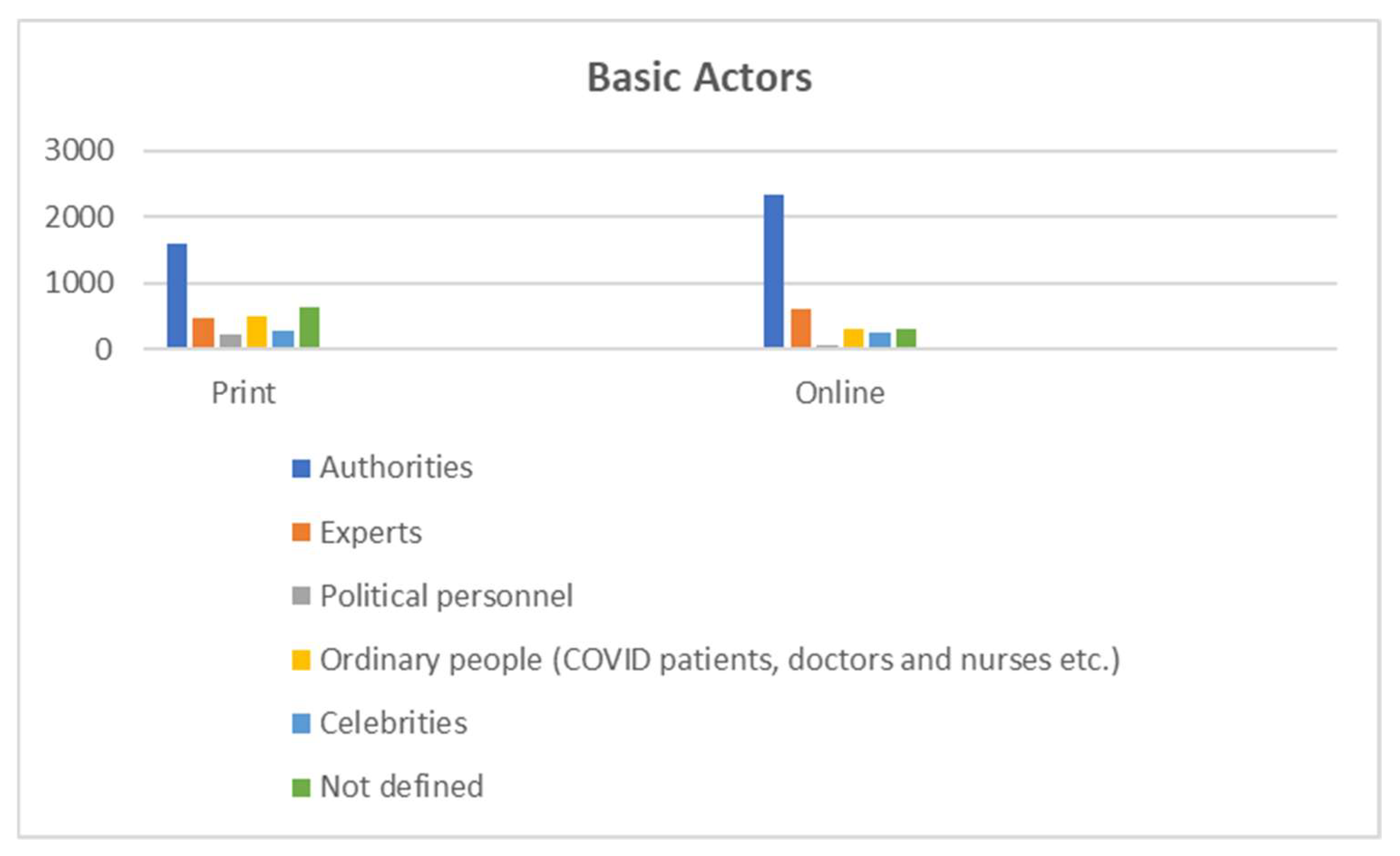Click the "Authorities" legend text
1400x856 pixels.
point(396,467)
